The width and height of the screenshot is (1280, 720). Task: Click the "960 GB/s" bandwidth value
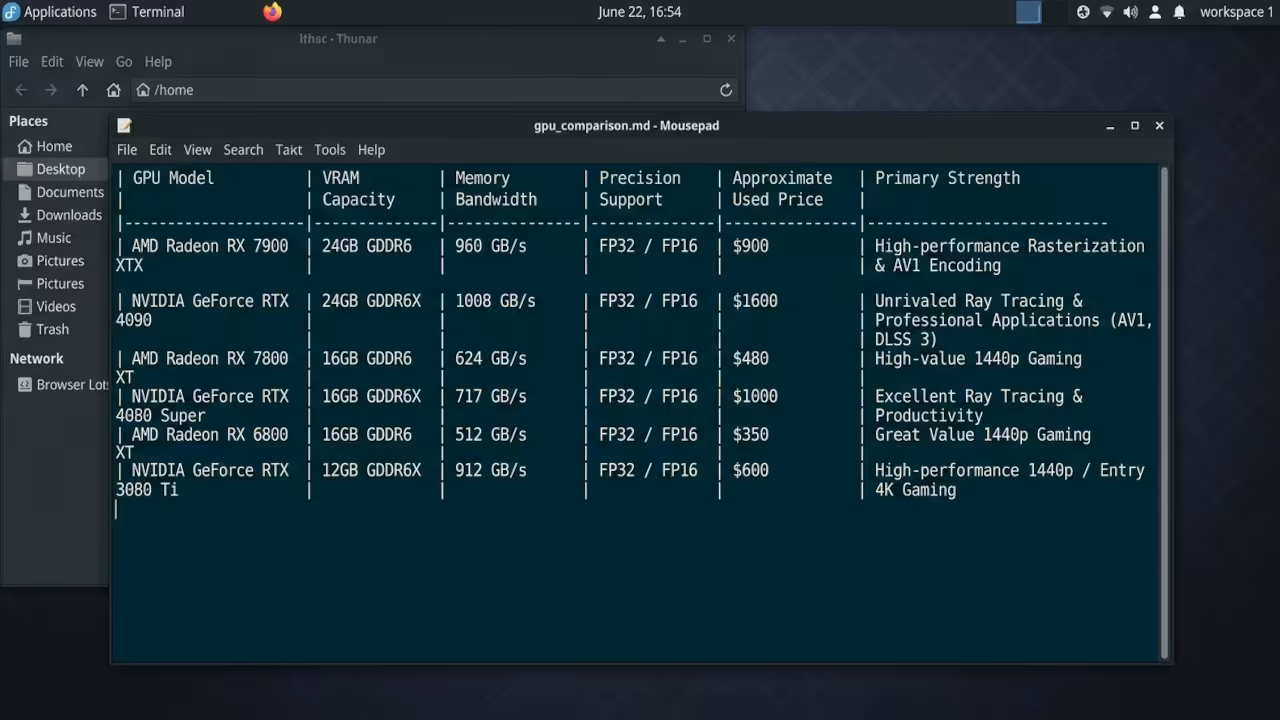point(490,246)
